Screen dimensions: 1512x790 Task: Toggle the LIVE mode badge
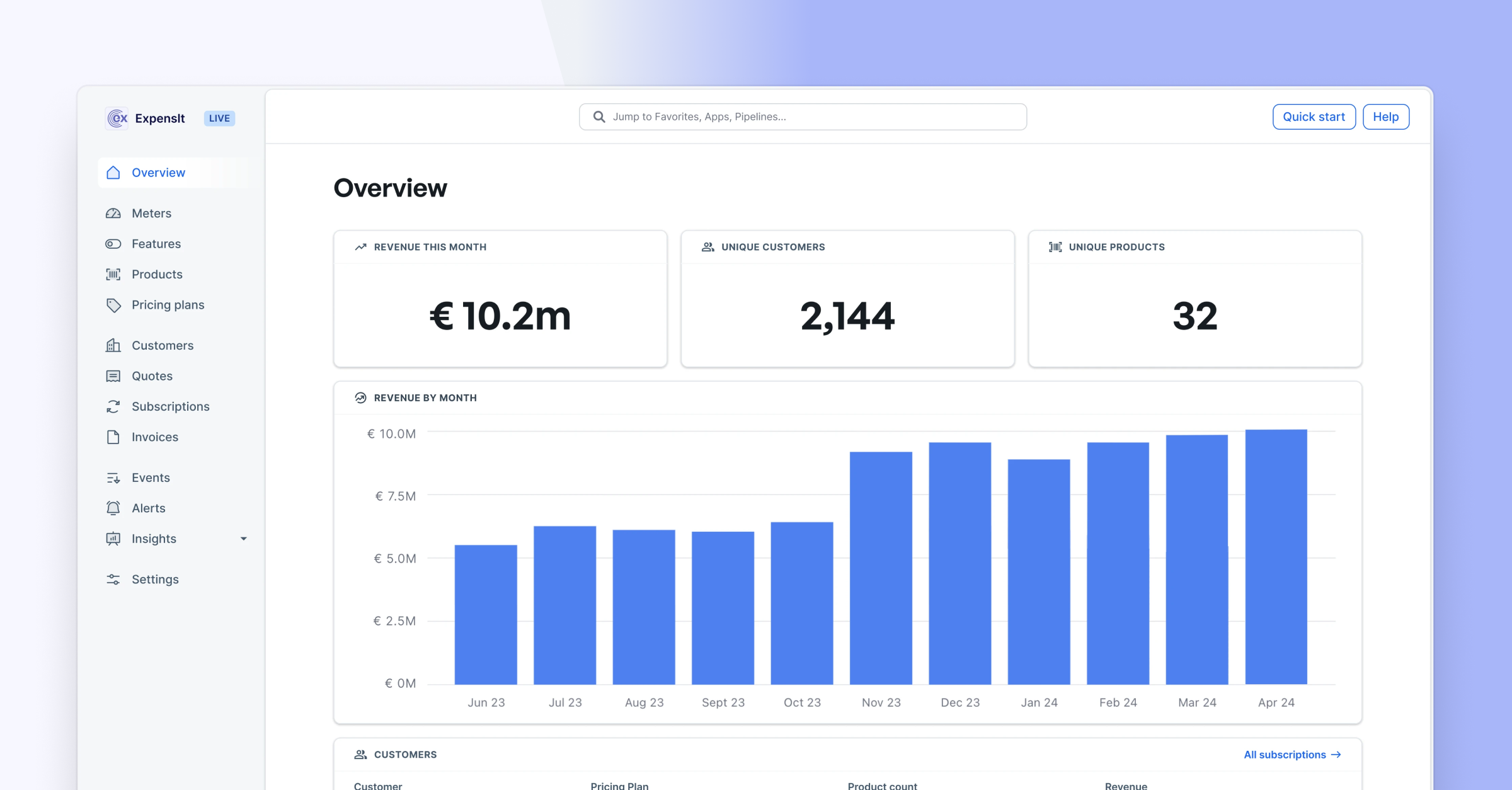pos(219,118)
